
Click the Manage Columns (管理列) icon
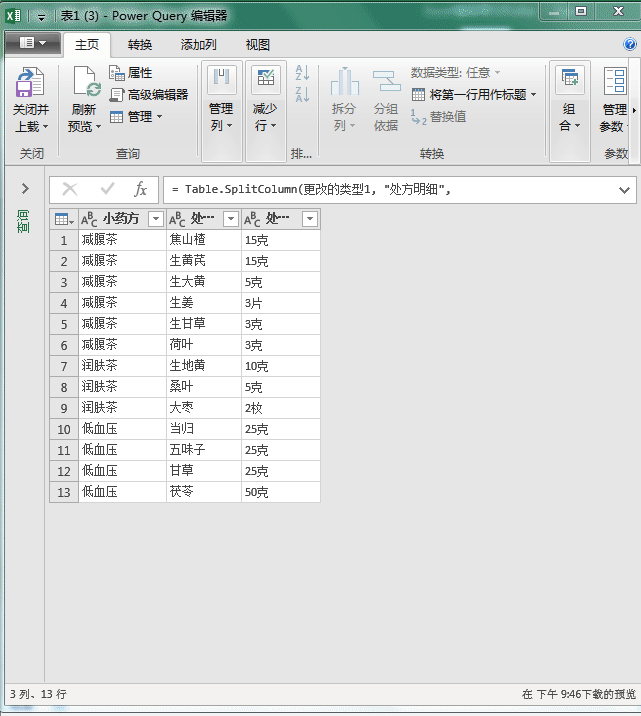click(x=221, y=79)
